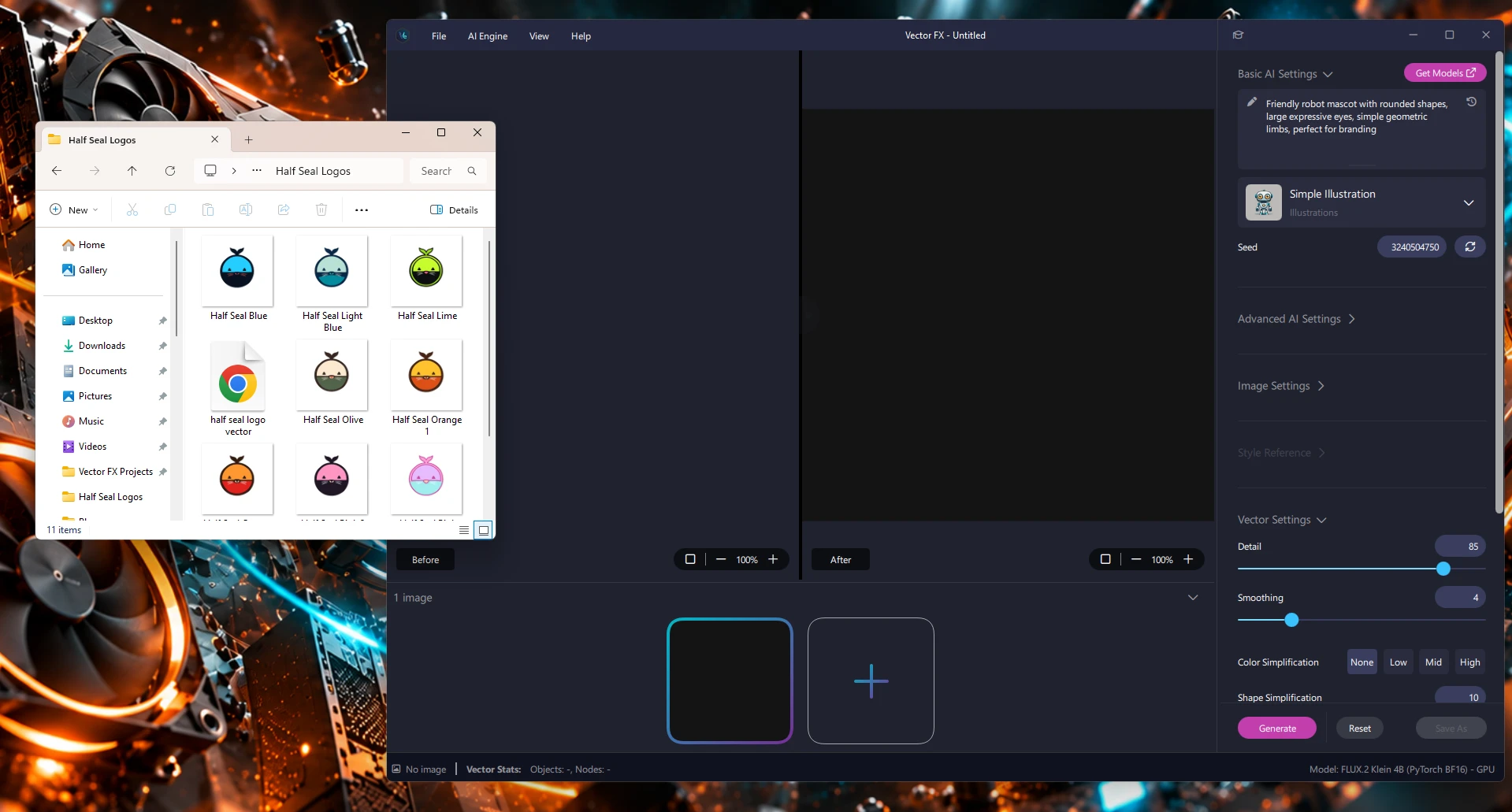Open the Simple Illustration model dropdown
This screenshot has height=812, width=1512.
pyautogui.click(x=1361, y=202)
